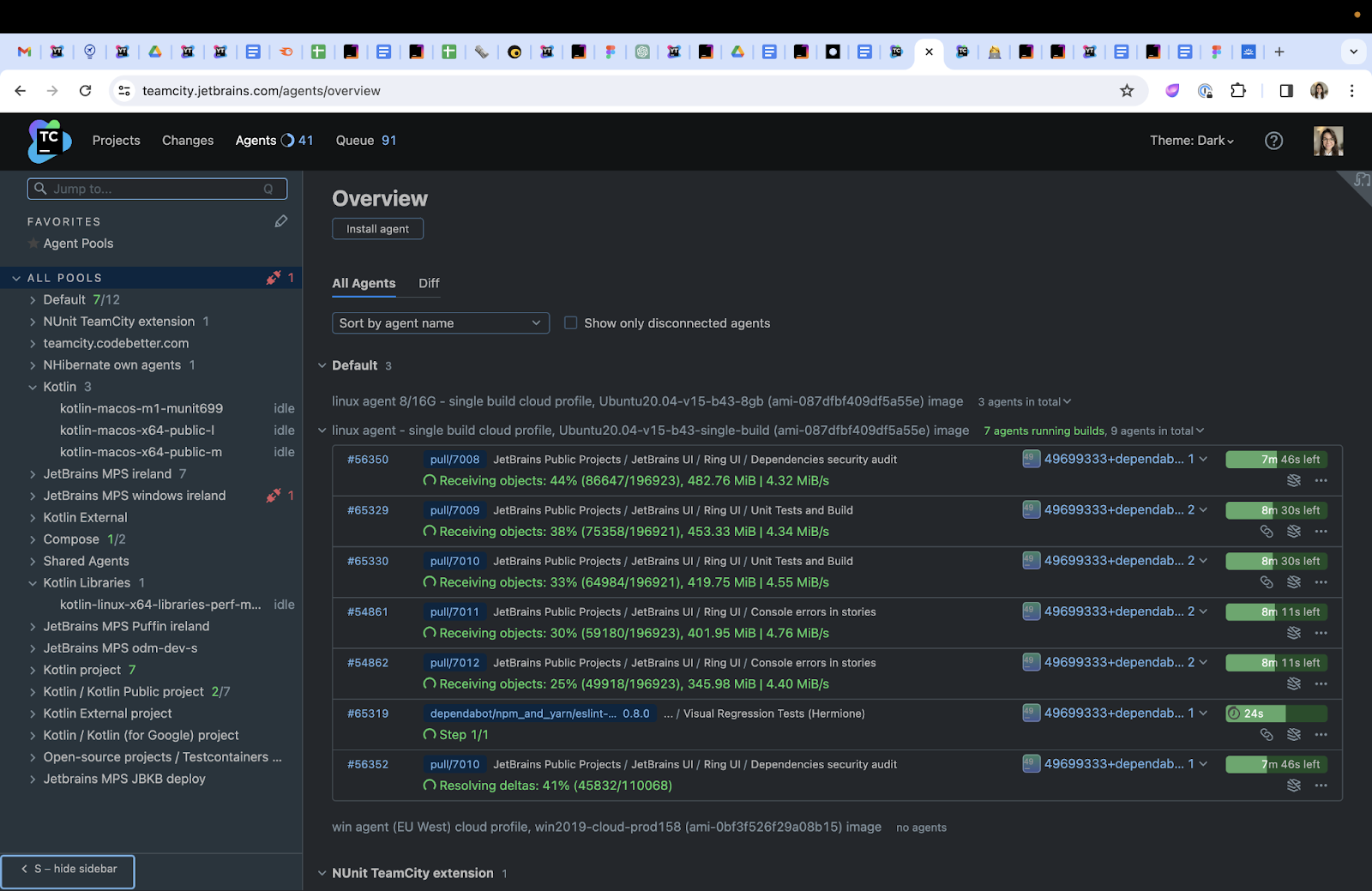The height and width of the screenshot is (891, 1372).
Task: Open the more actions menu for build #65329
Action: 1321,532
